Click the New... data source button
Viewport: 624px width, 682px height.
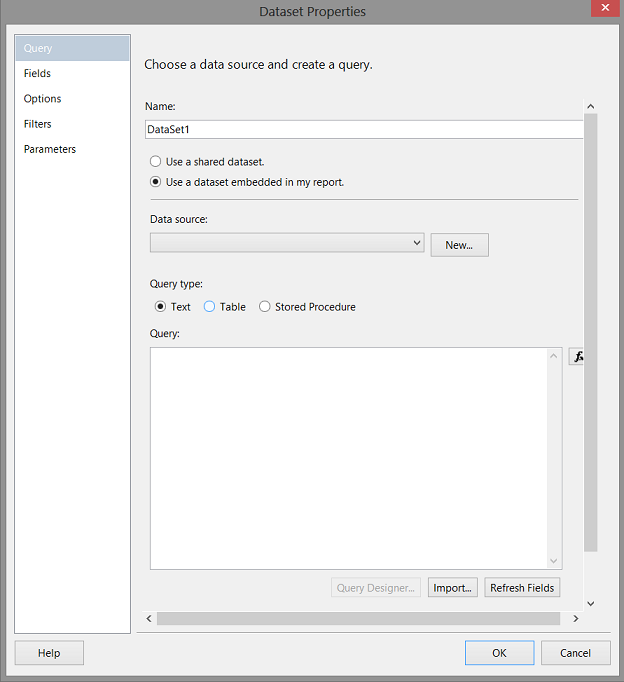pos(459,245)
